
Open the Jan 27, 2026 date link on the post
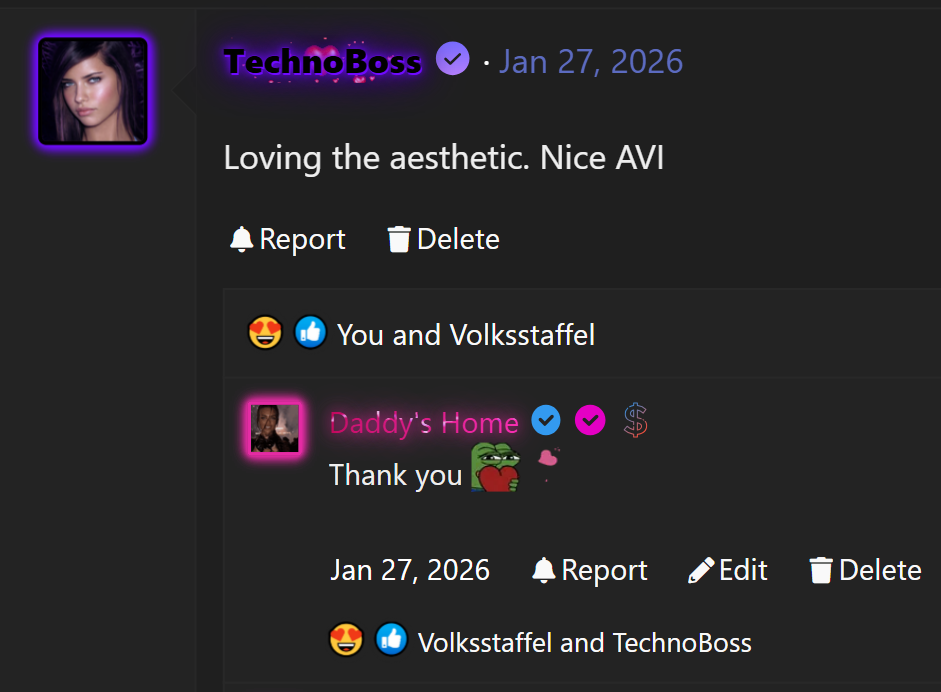tap(590, 61)
